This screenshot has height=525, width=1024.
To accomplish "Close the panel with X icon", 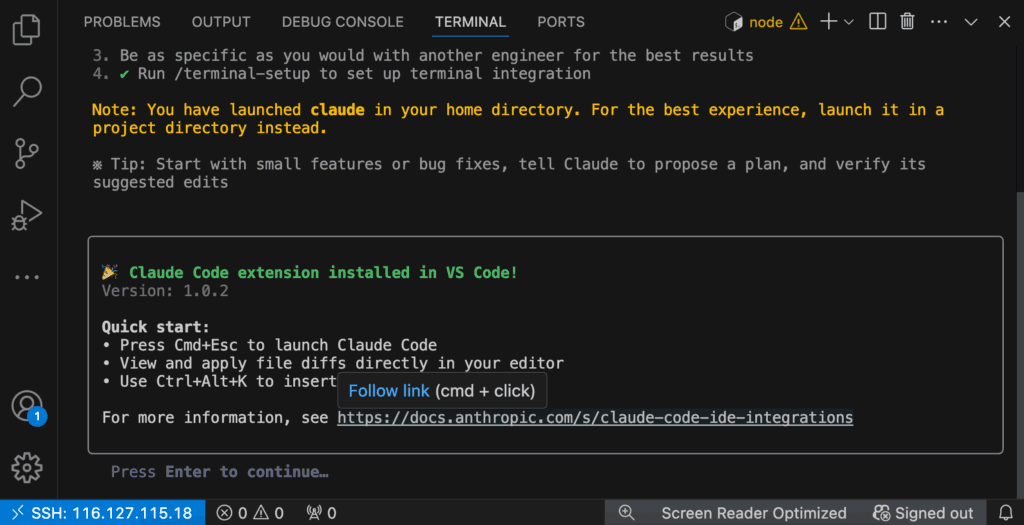I will 1004,22.
